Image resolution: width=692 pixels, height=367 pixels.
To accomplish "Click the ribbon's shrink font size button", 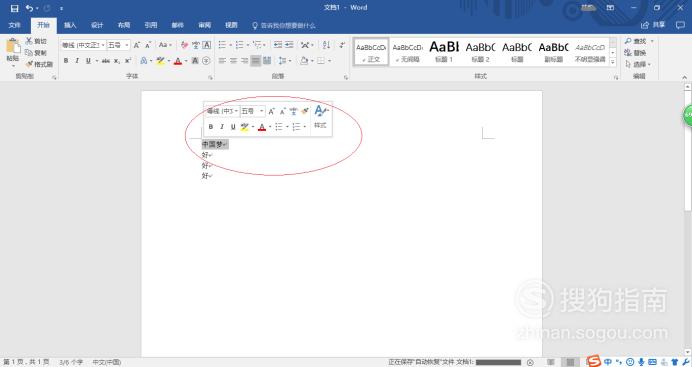I will tap(148, 45).
